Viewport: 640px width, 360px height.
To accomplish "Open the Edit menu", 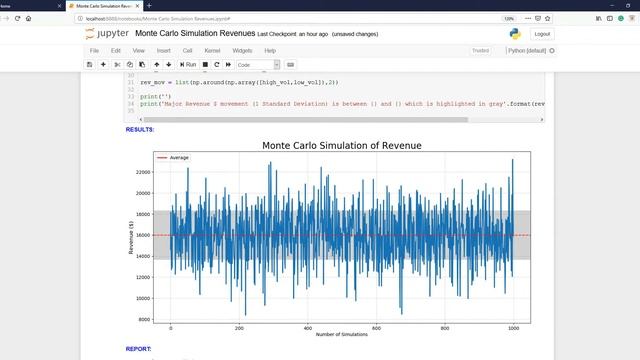I will point(116,51).
